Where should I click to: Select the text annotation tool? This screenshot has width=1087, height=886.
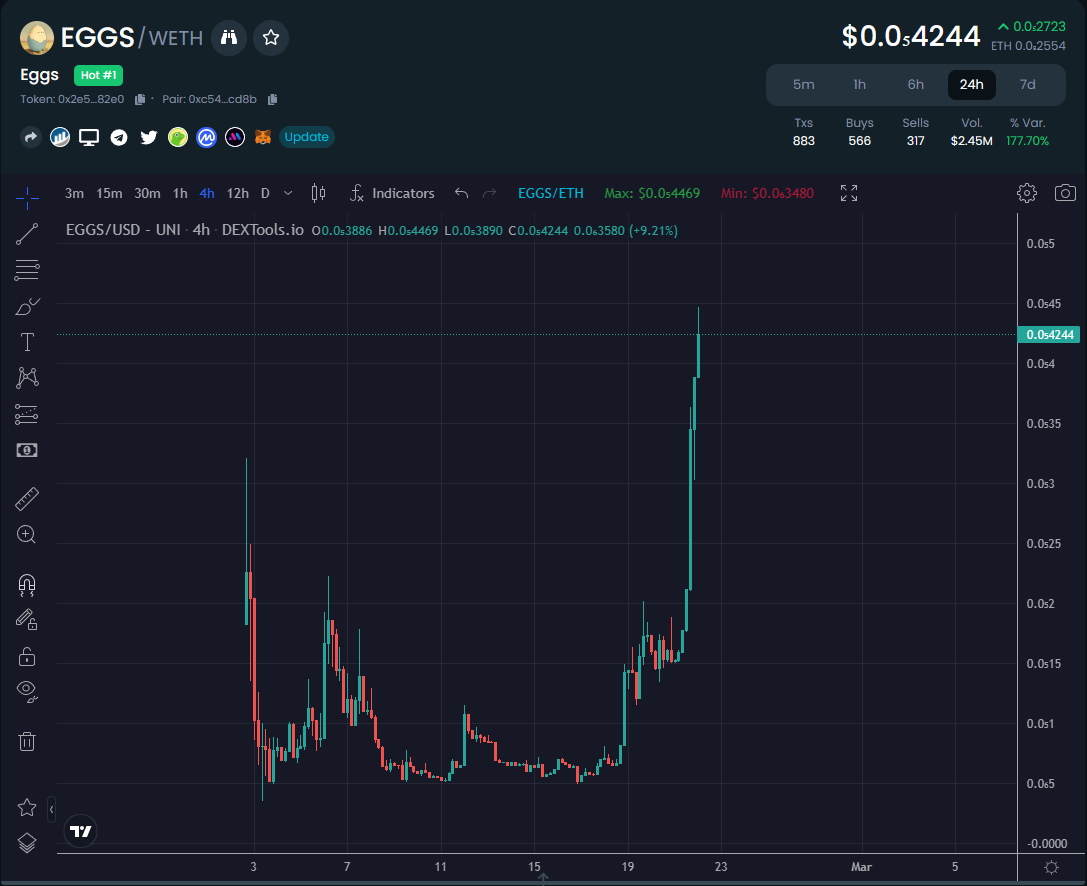click(x=27, y=342)
